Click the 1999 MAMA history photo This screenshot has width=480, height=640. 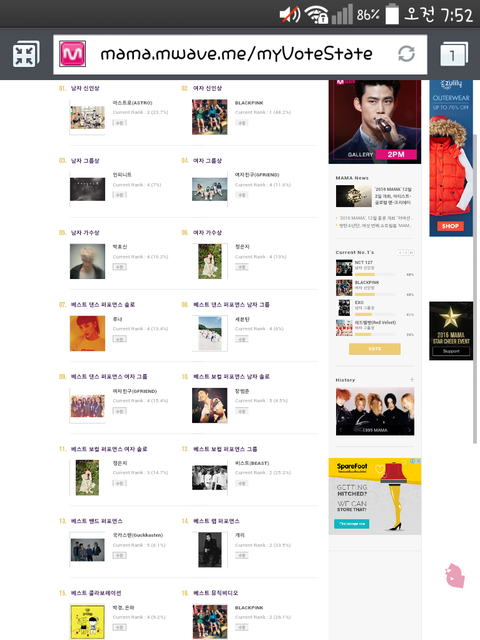[375, 411]
